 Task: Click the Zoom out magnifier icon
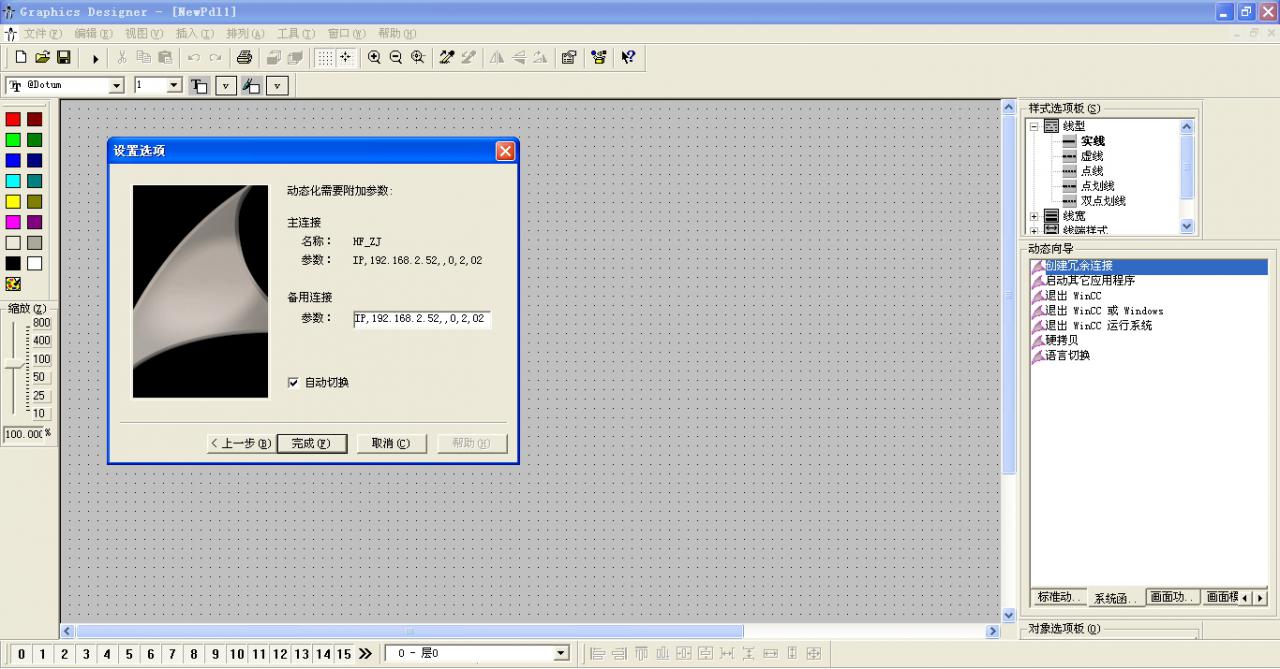[x=396, y=58]
